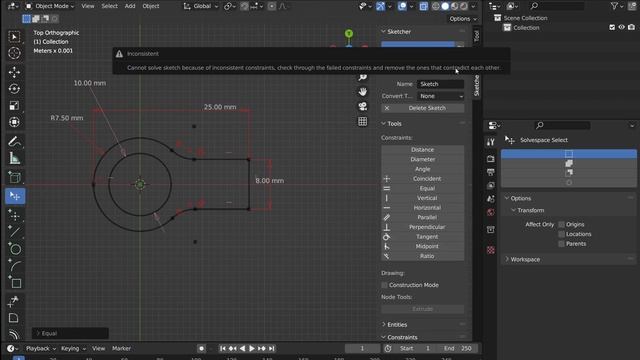Select the Annotate tool
Viewport: 640px width, 360px height.
[14, 142]
